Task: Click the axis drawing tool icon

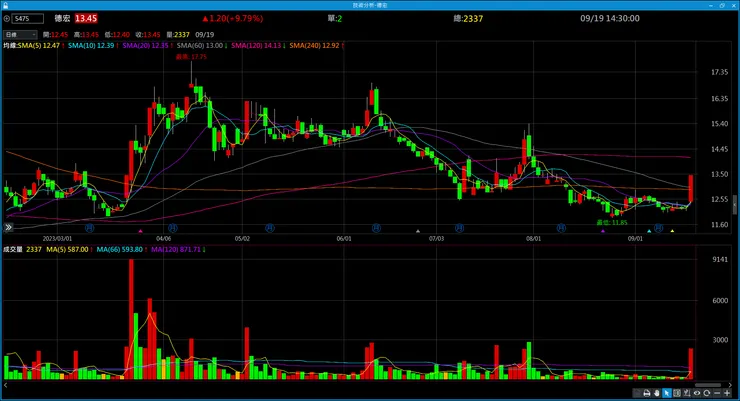Action: (687, 393)
